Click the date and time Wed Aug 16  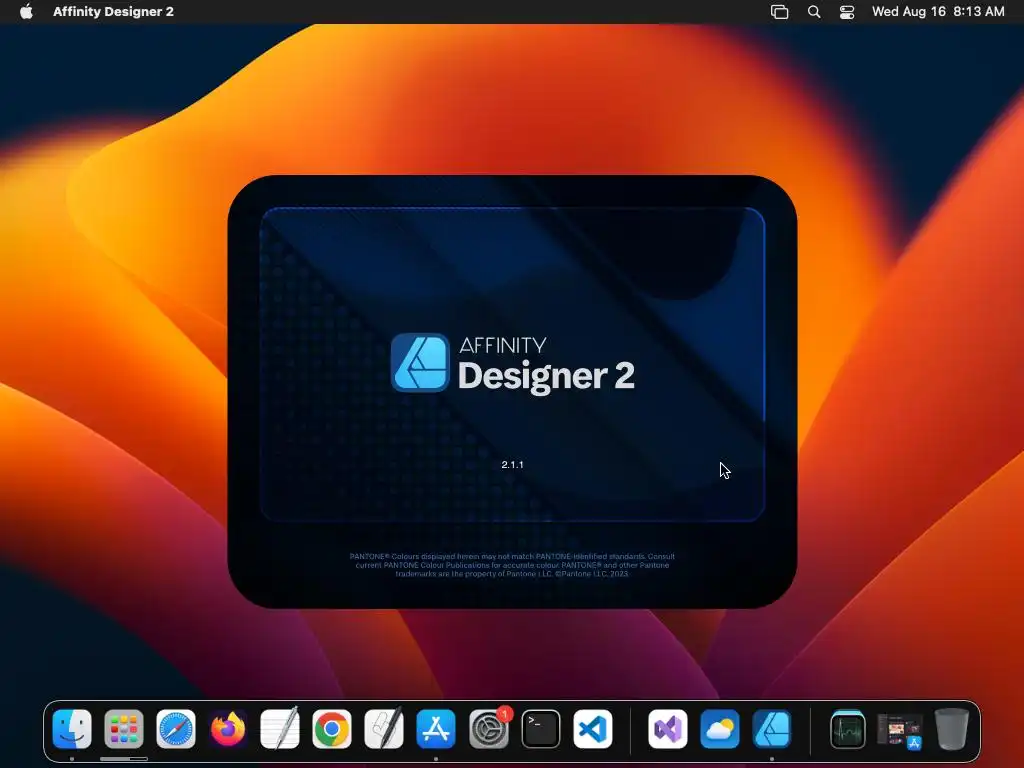point(938,11)
